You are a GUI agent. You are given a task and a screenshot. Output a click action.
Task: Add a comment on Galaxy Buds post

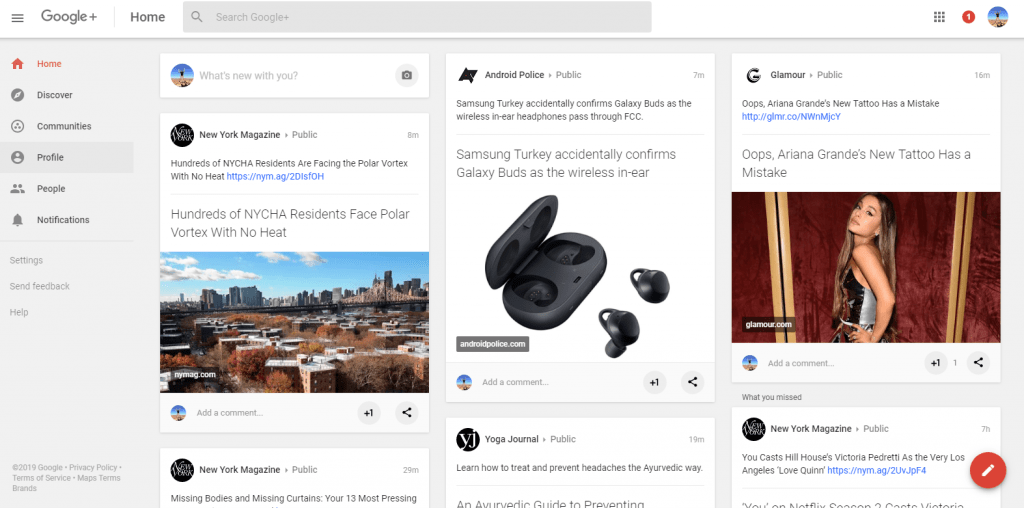515,383
